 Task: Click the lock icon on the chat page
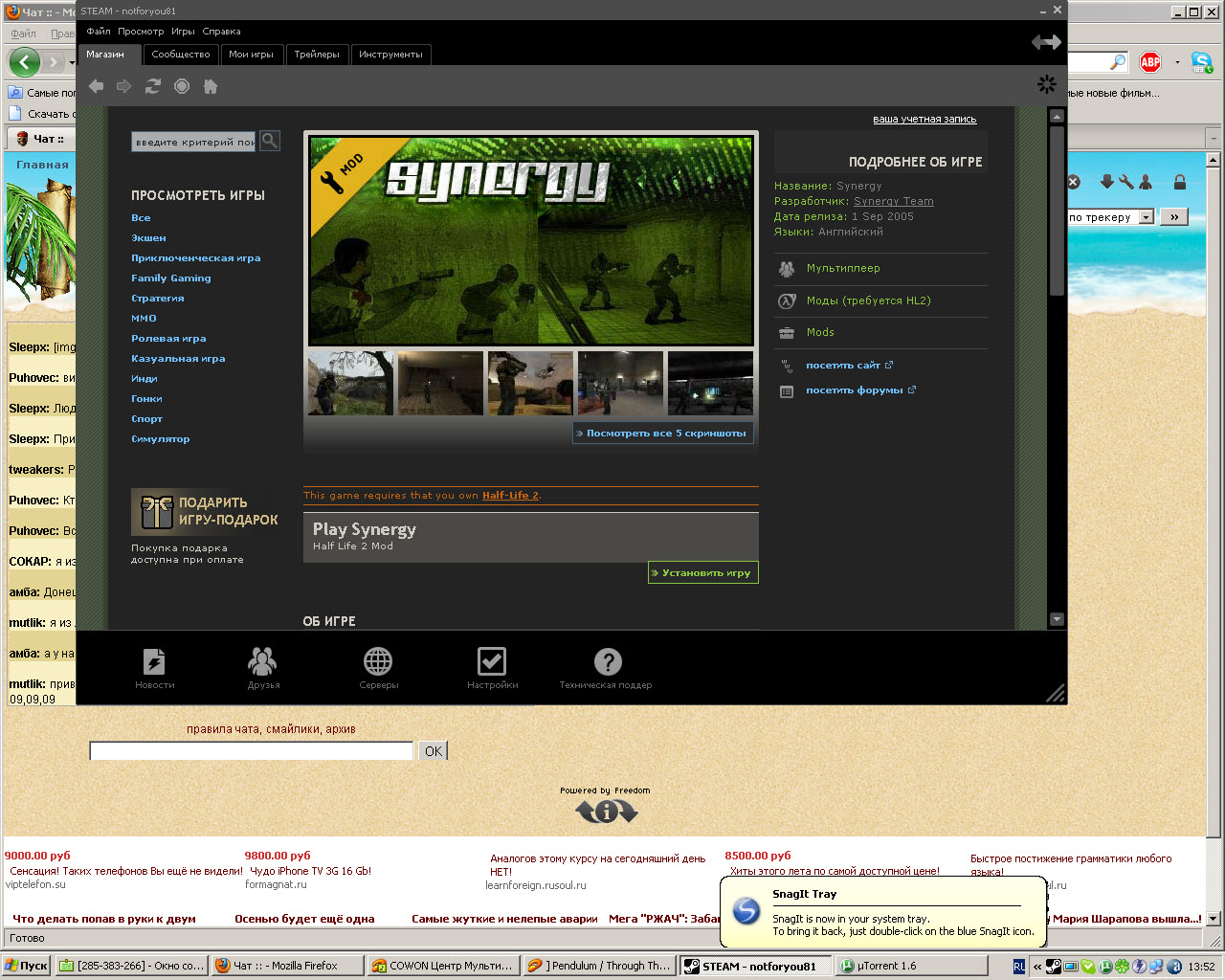1180,182
